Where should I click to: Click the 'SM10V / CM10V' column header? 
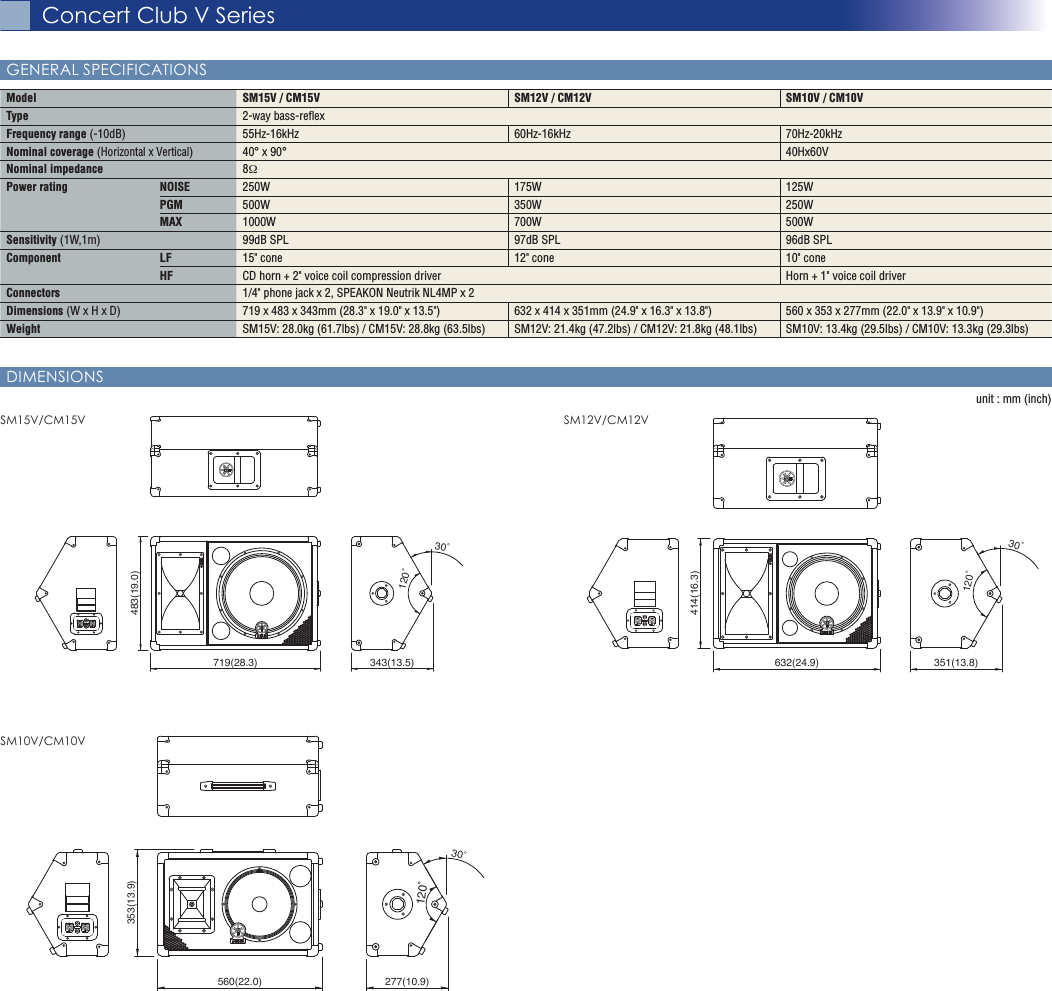point(825,98)
